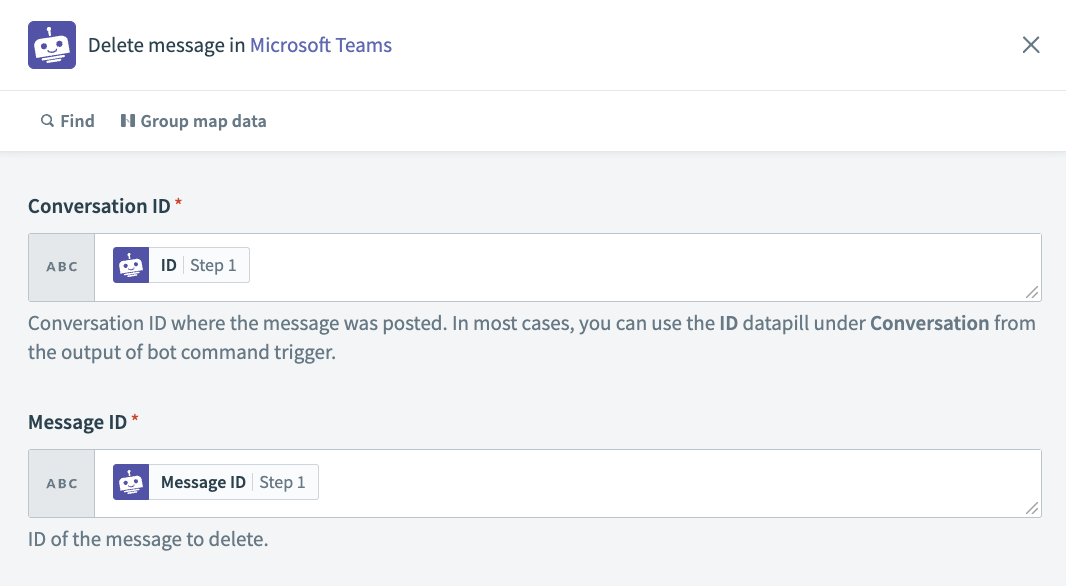
Task: Close the Delete message step panel
Action: point(1031,44)
